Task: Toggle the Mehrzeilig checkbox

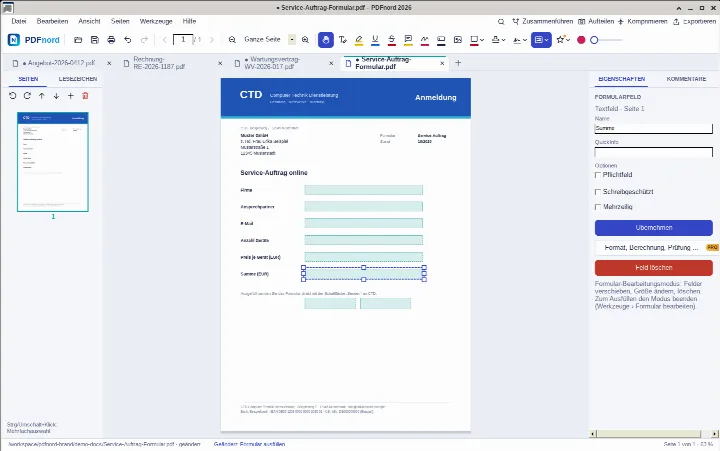Action: coord(598,207)
